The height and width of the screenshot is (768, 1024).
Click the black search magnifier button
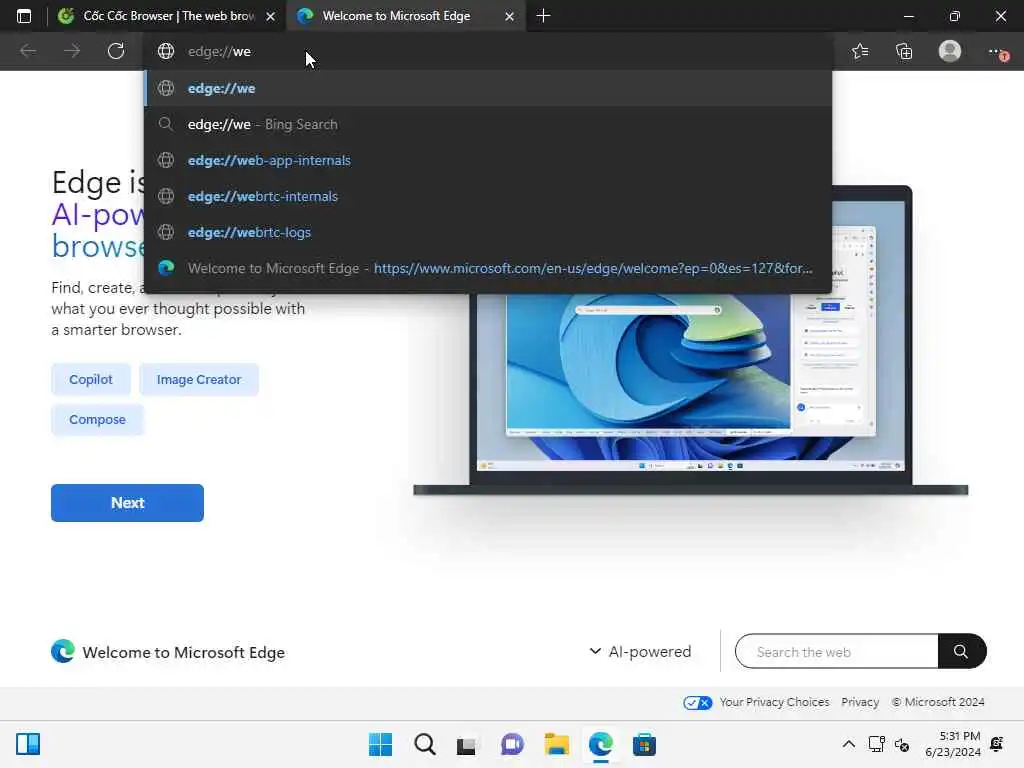click(x=961, y=651)
